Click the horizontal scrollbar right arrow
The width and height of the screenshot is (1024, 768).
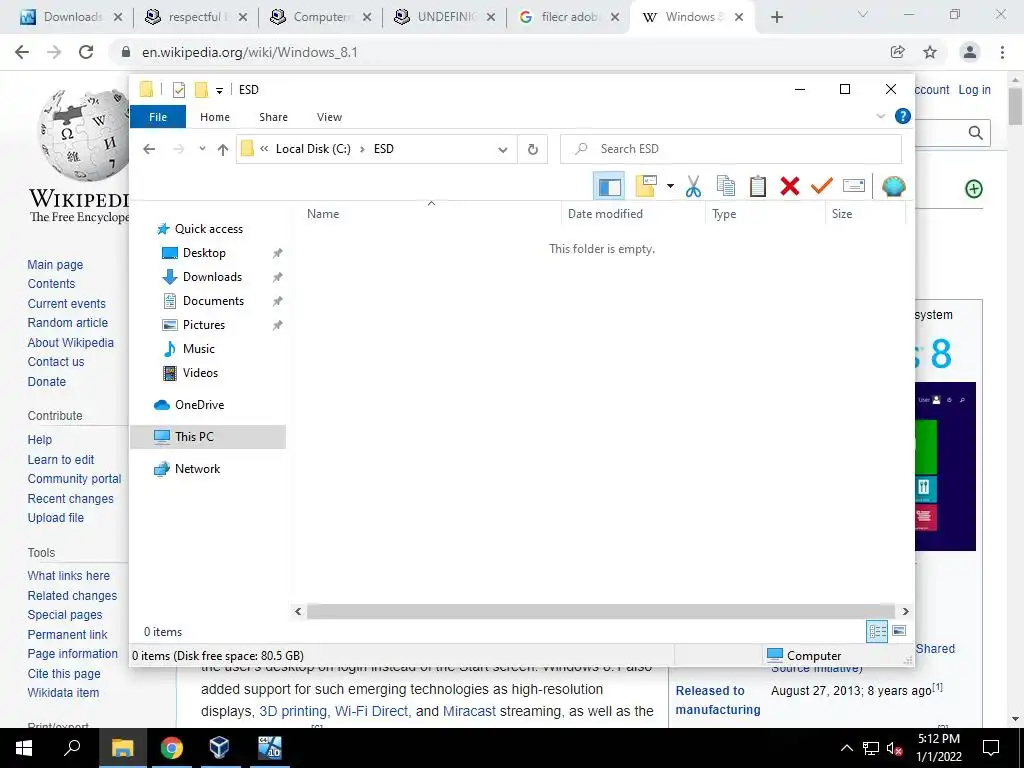(905, 611)
